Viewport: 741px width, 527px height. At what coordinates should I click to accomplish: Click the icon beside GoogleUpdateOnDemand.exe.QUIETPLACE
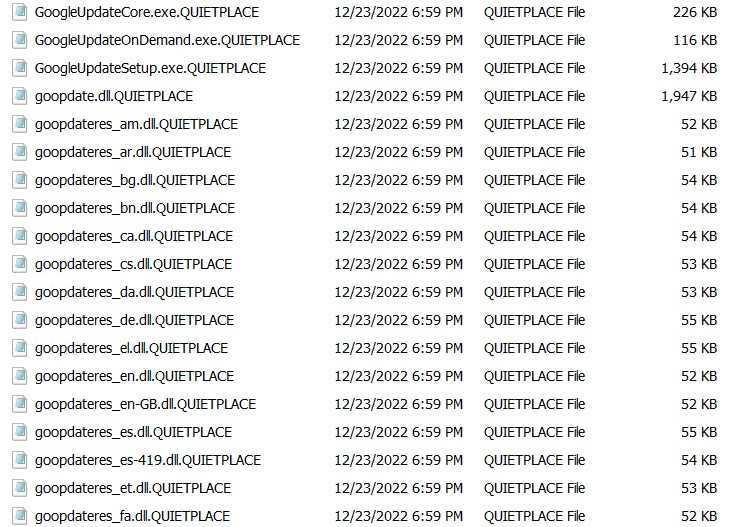pyautogui.click(x=20, y=40)
